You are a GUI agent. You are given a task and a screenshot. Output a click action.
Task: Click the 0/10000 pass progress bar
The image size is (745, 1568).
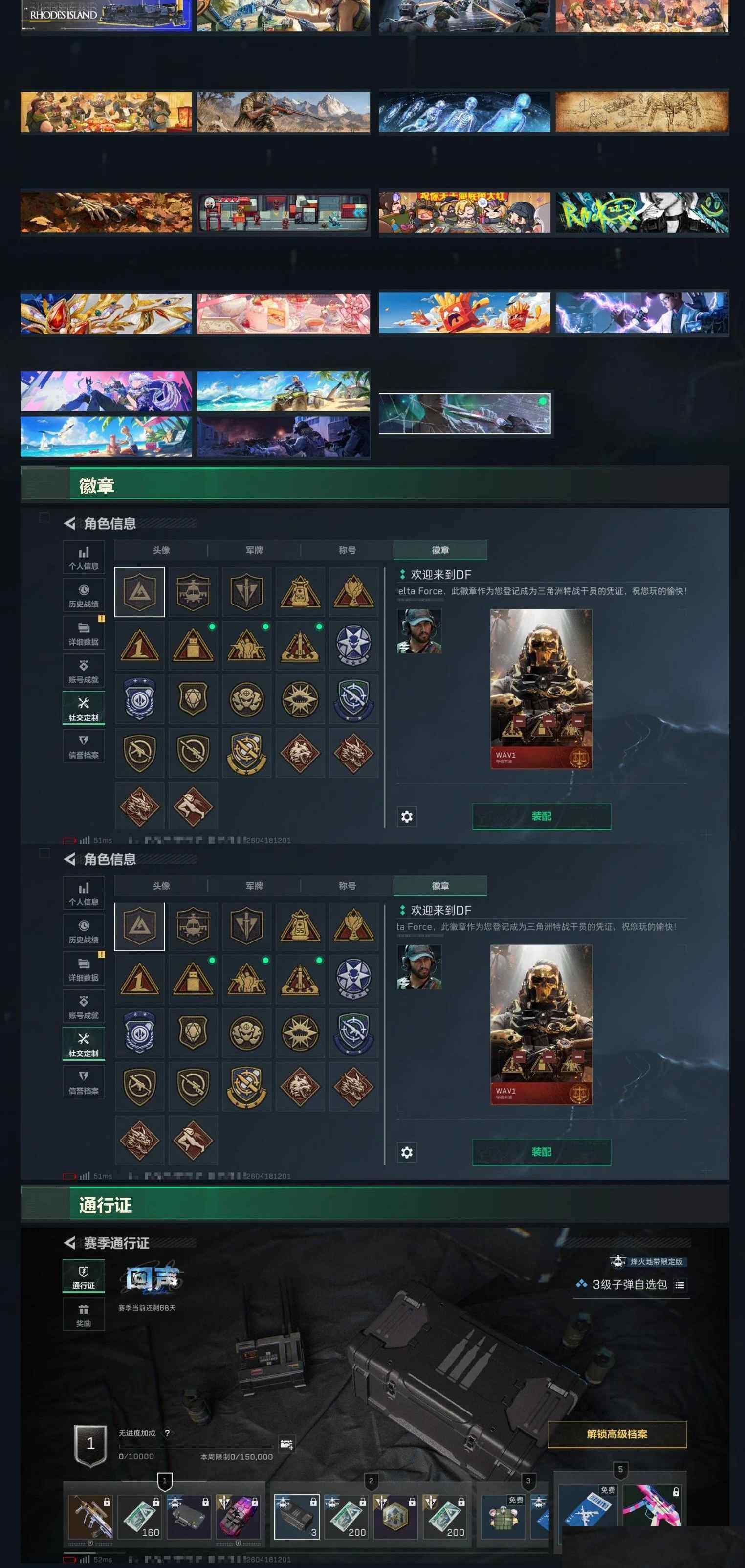pyautogui.click(x=196, y=1446)
